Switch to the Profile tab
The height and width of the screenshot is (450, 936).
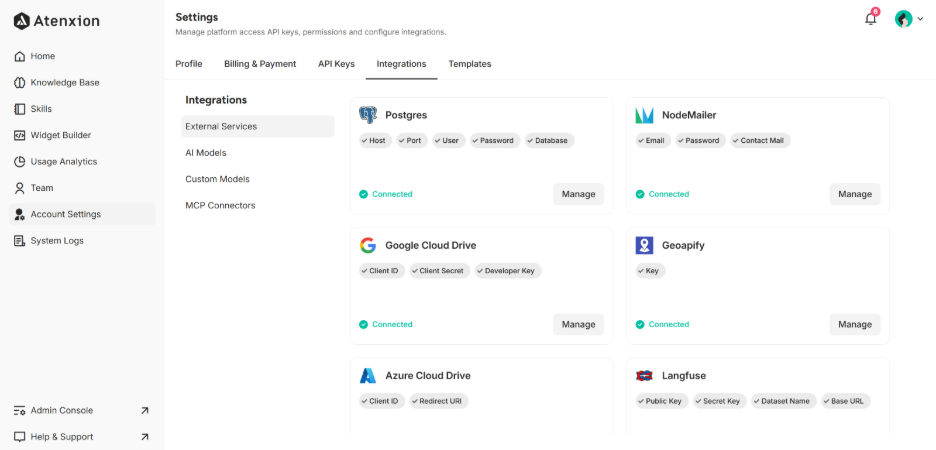point(189,64)
